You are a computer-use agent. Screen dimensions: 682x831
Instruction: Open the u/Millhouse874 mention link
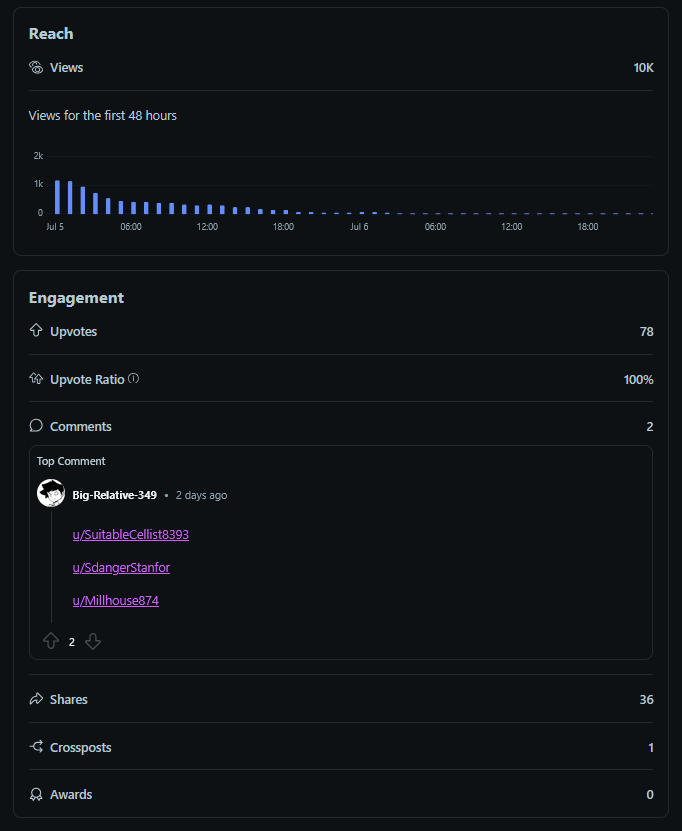point(116,600)
